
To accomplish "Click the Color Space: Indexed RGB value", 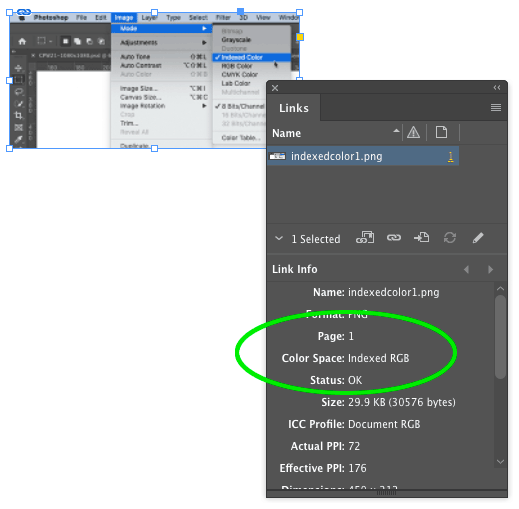I will 378,358.
